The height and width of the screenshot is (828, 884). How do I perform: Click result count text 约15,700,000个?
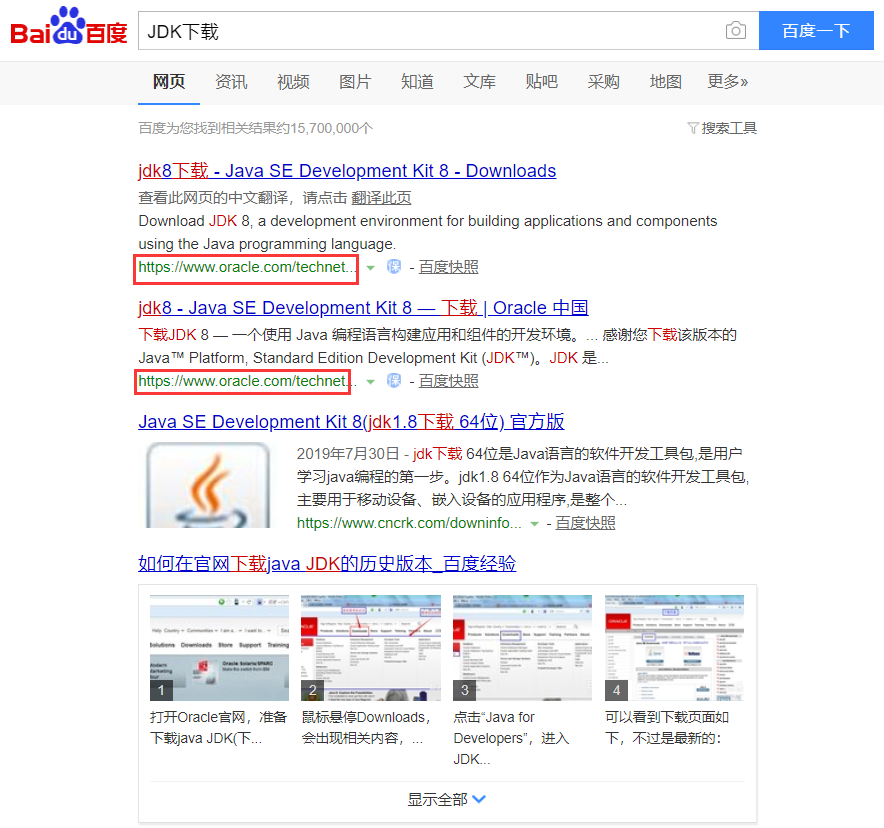(256, 128)
